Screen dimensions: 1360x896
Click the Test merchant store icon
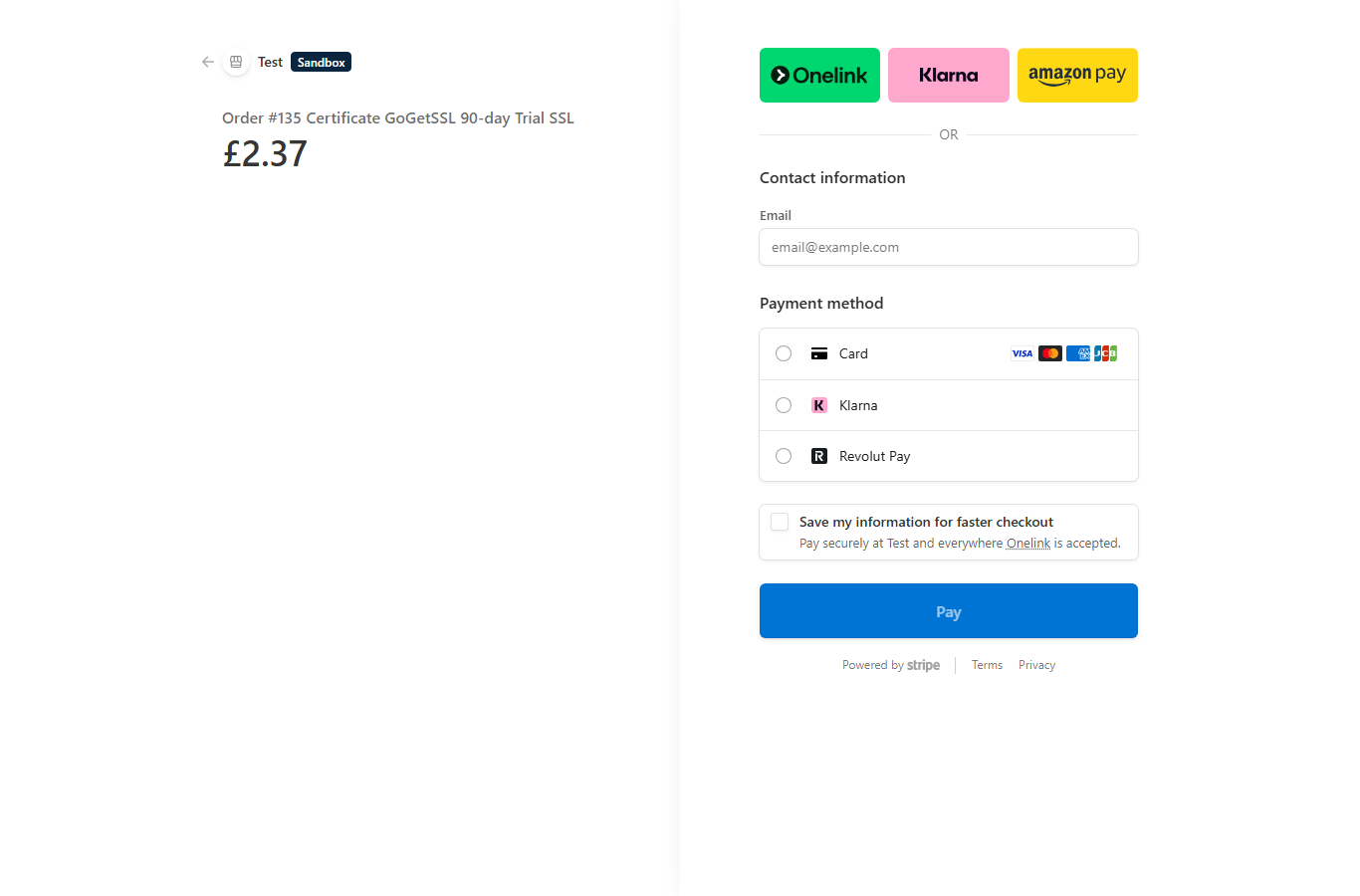pos(236,62)
